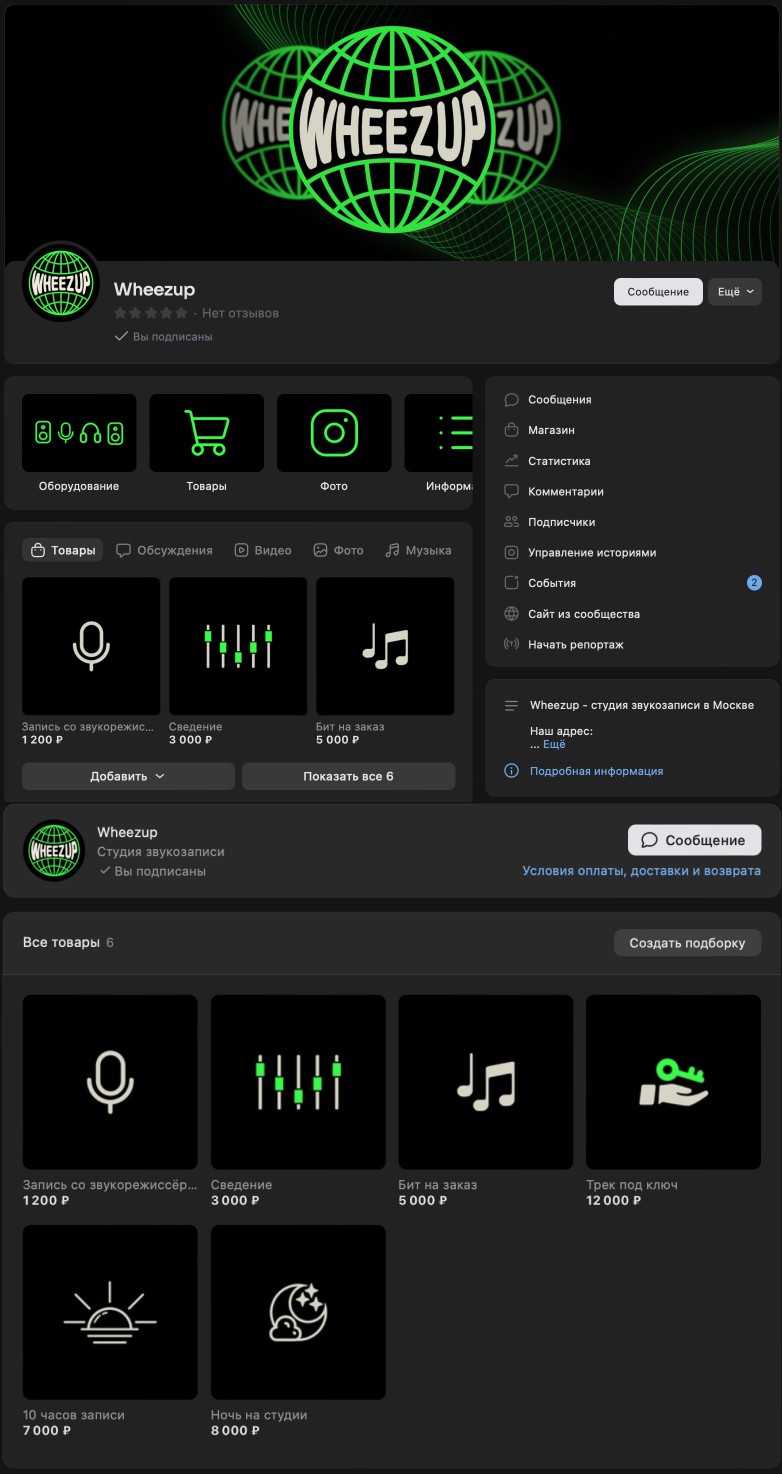
Task: Click the Сообщение button in header
Action: click(x=658, y=292)
